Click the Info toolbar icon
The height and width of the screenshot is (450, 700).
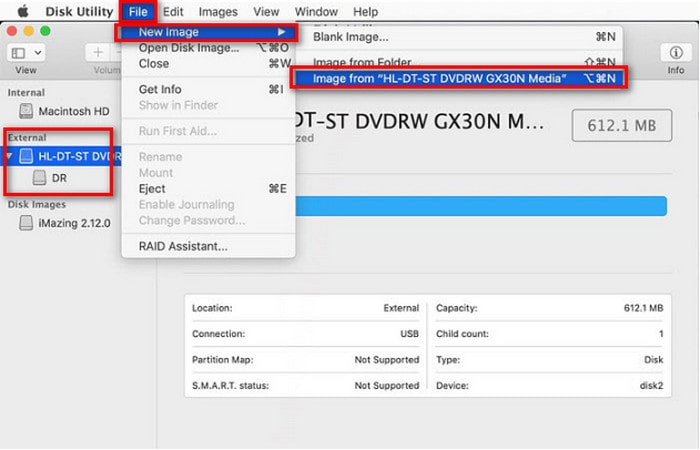pyautogui.click(x=676, y=52)
